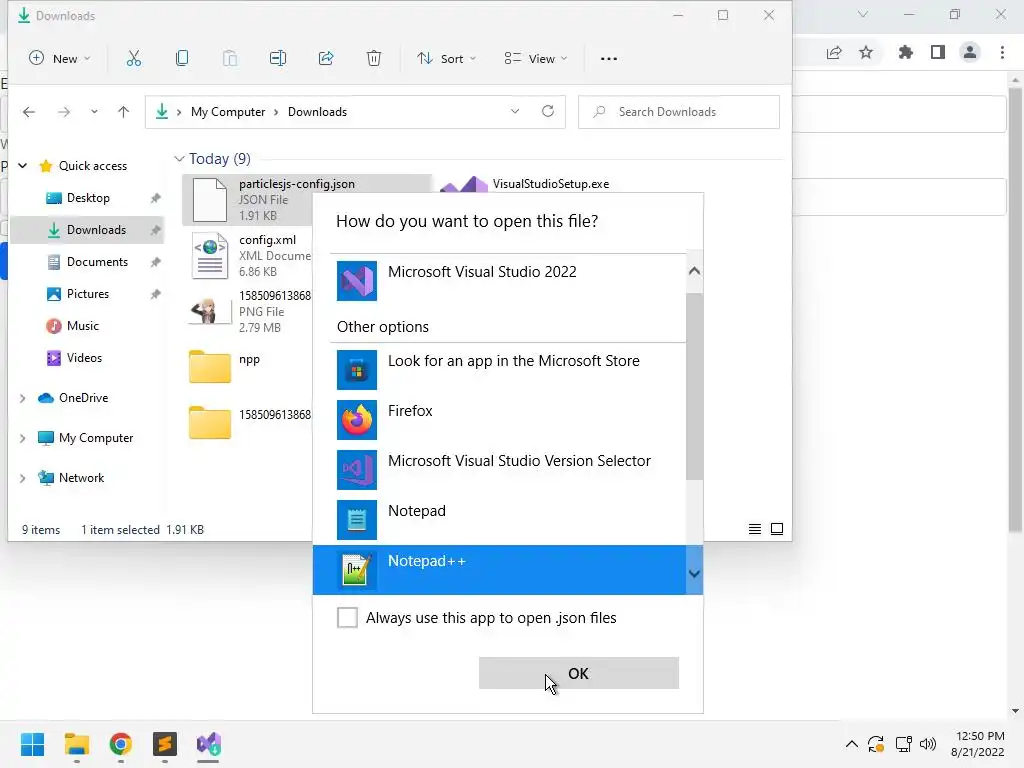Image resolution: width=1024 pixels, height=768 pixels.
Task: Click the app list scrollbar thumb
Action: [x=694, y=385]
